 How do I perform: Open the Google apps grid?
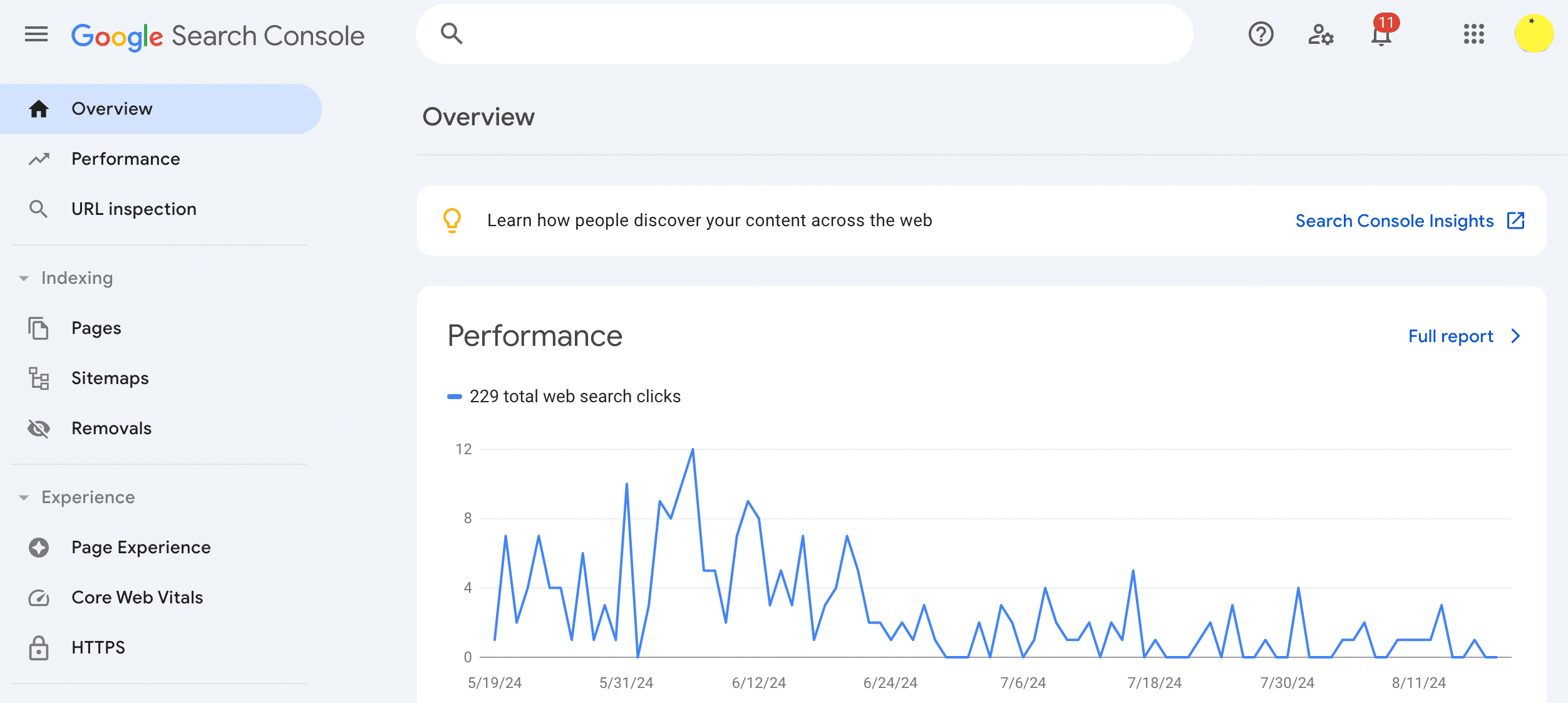[x=1475, y=34]
